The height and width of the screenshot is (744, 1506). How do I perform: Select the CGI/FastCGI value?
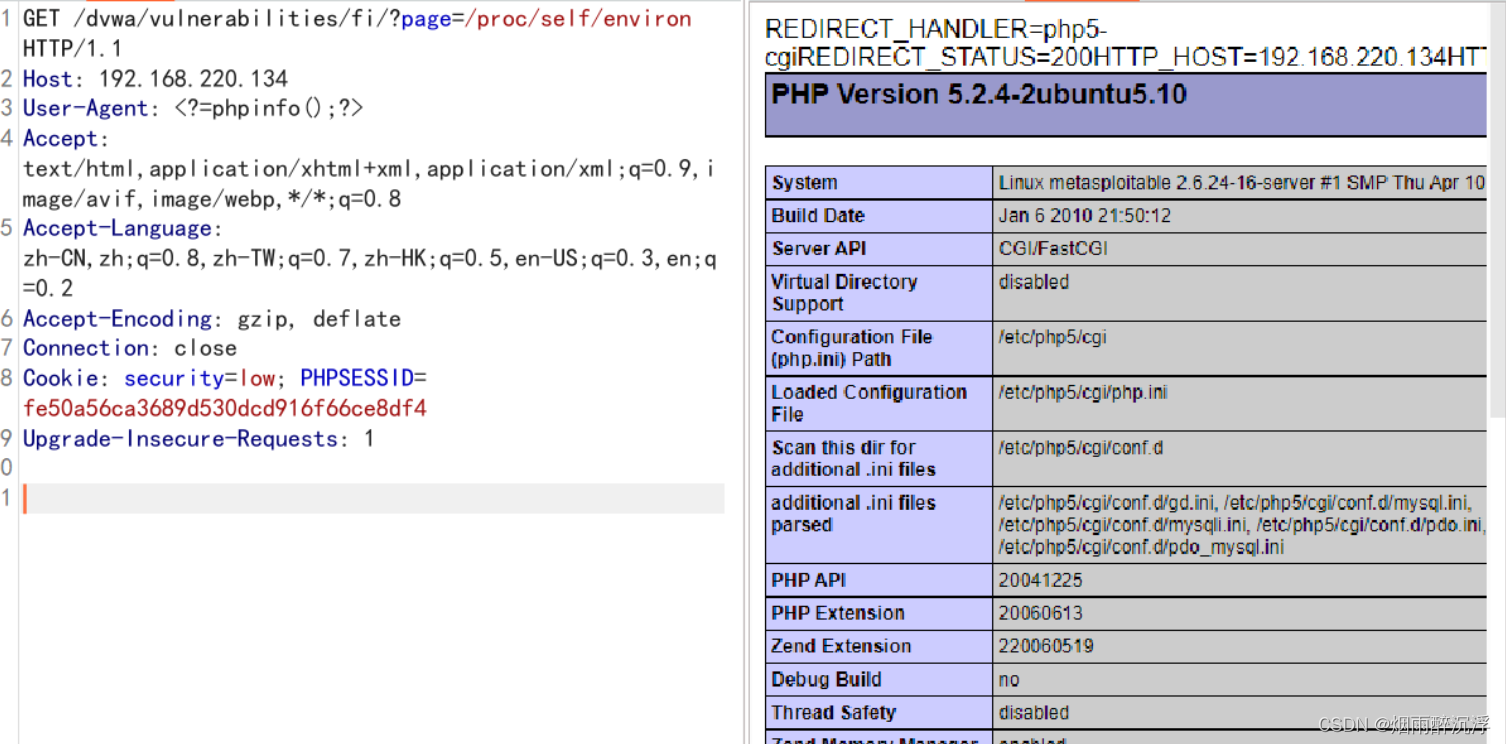1052,249
